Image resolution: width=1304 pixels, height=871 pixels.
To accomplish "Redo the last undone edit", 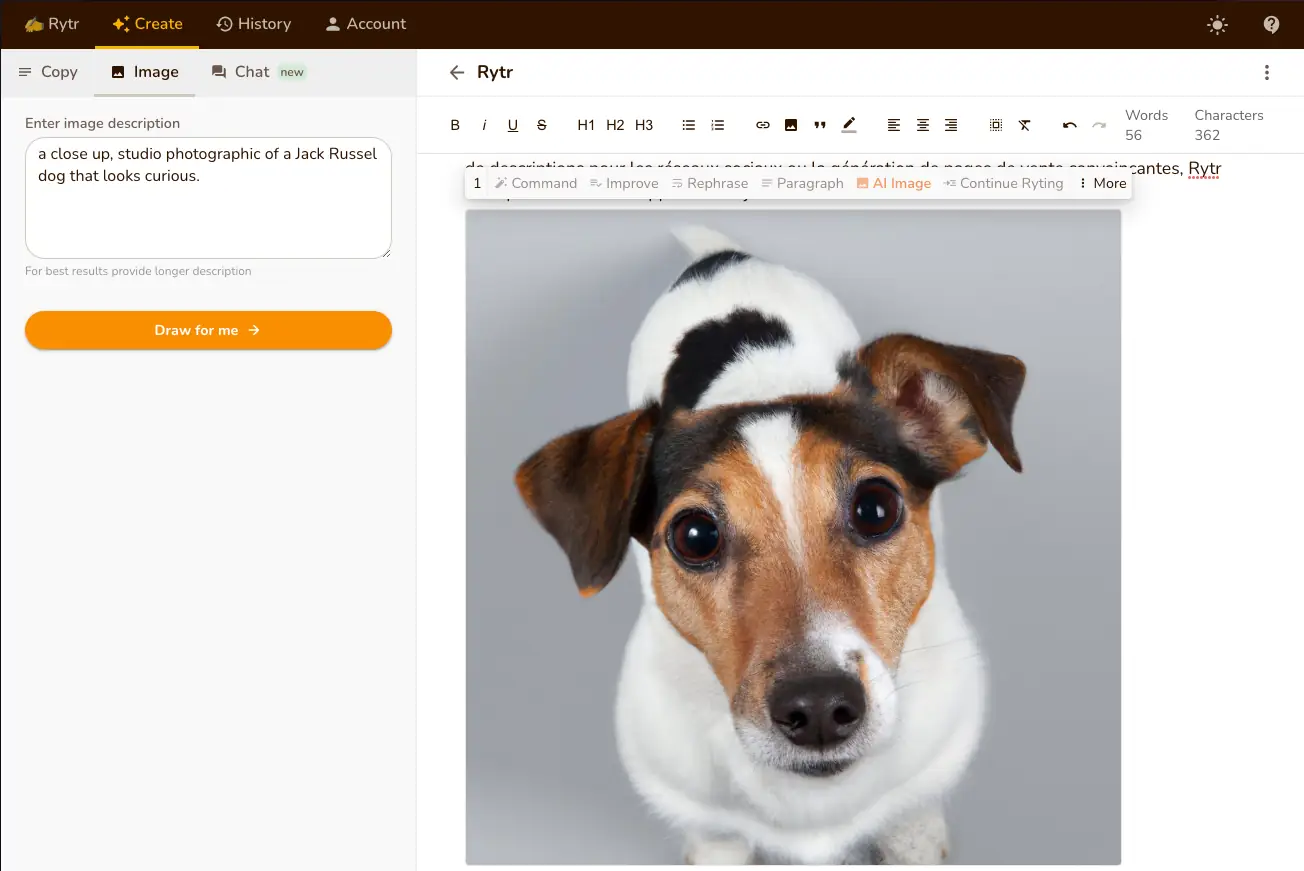I will pos(1099,125).
